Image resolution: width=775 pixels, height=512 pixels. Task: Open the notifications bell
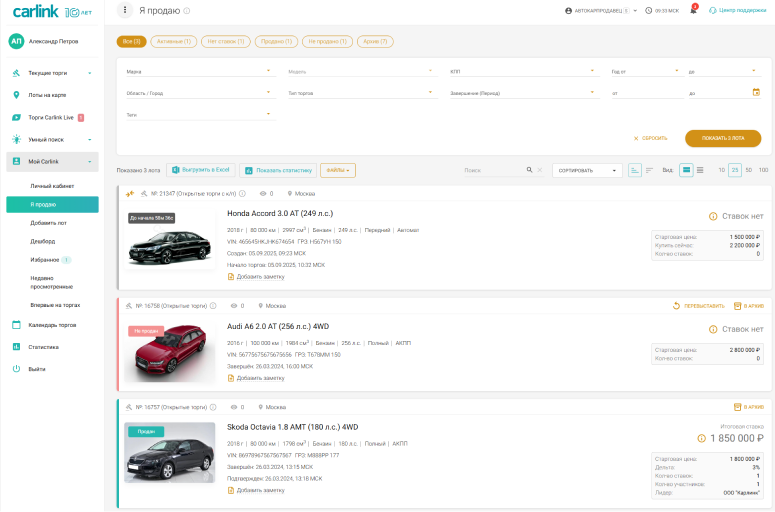pos(693,10)
